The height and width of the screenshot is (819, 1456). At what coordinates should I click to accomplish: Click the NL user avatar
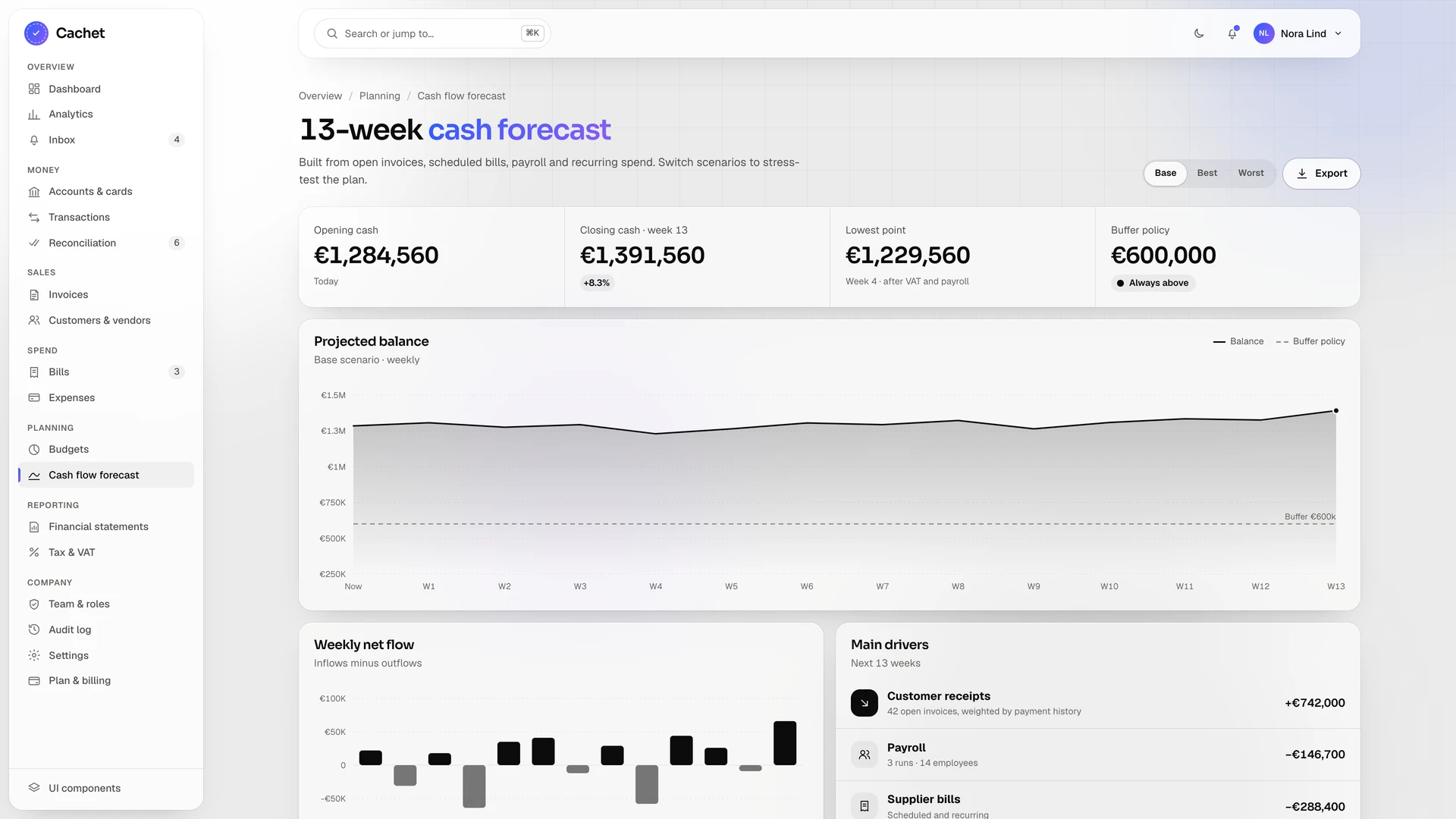[1264, 33]
